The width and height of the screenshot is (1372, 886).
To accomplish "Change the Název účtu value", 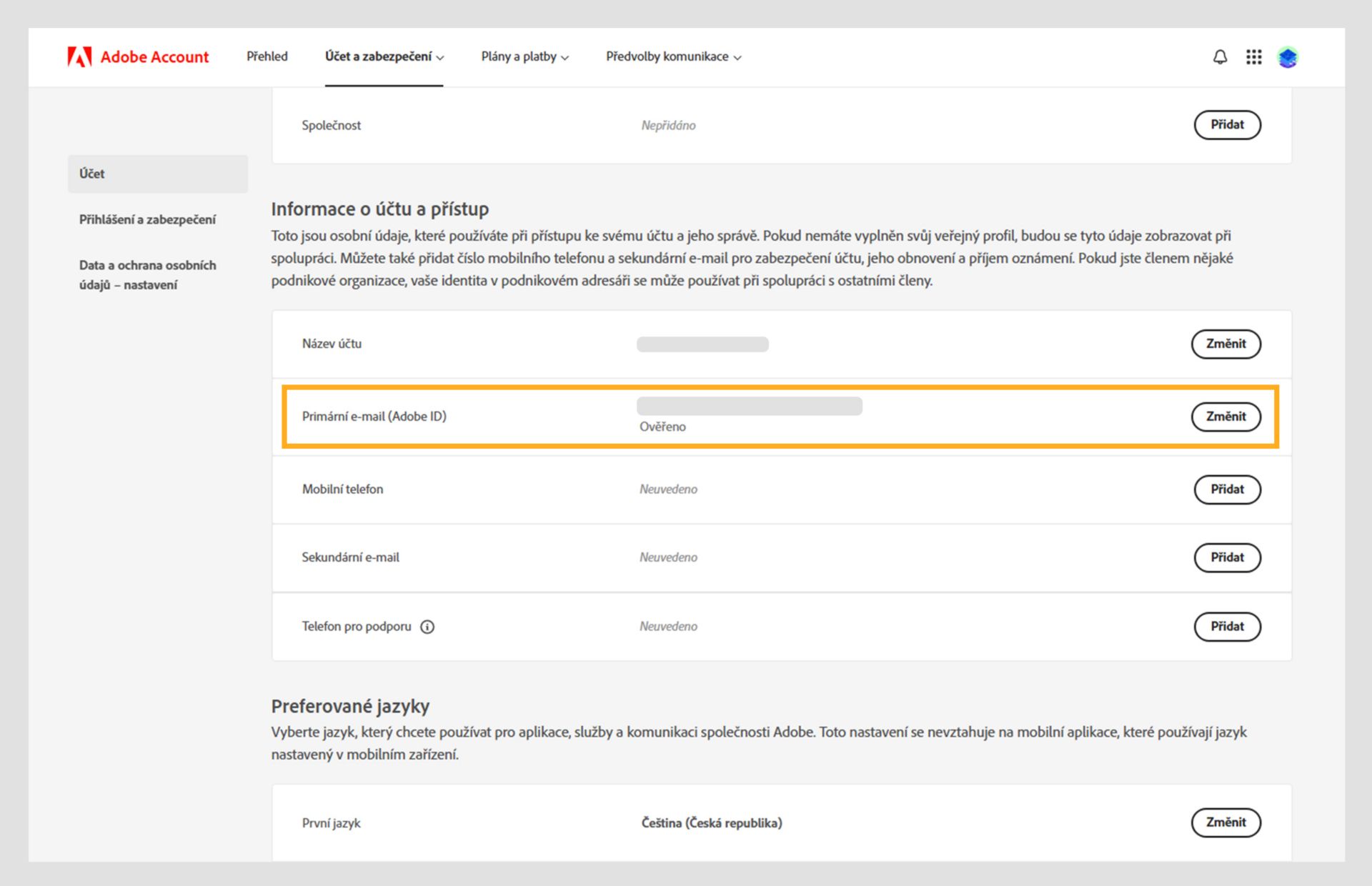I will click(x=1226, y=344).
